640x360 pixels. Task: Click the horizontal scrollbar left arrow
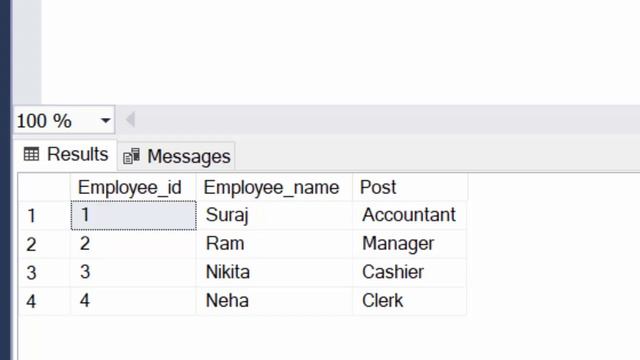130,120
